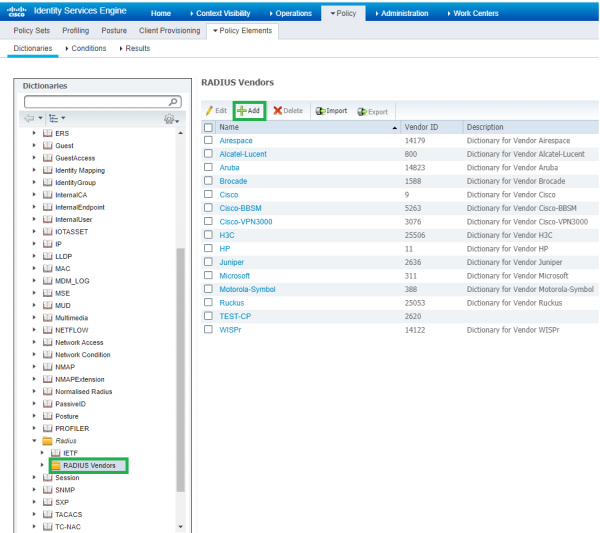Click the Edit pencil icon
This screenshot has height=533, width=600.
coord(209,110)
